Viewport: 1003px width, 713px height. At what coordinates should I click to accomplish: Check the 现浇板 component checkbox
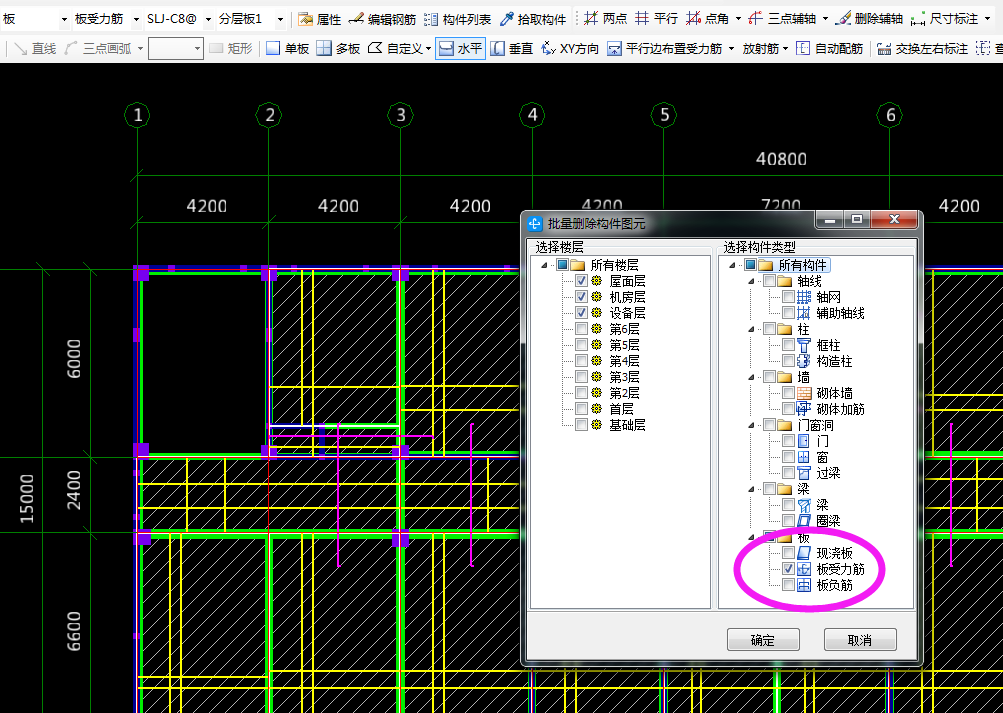(789, 553)
